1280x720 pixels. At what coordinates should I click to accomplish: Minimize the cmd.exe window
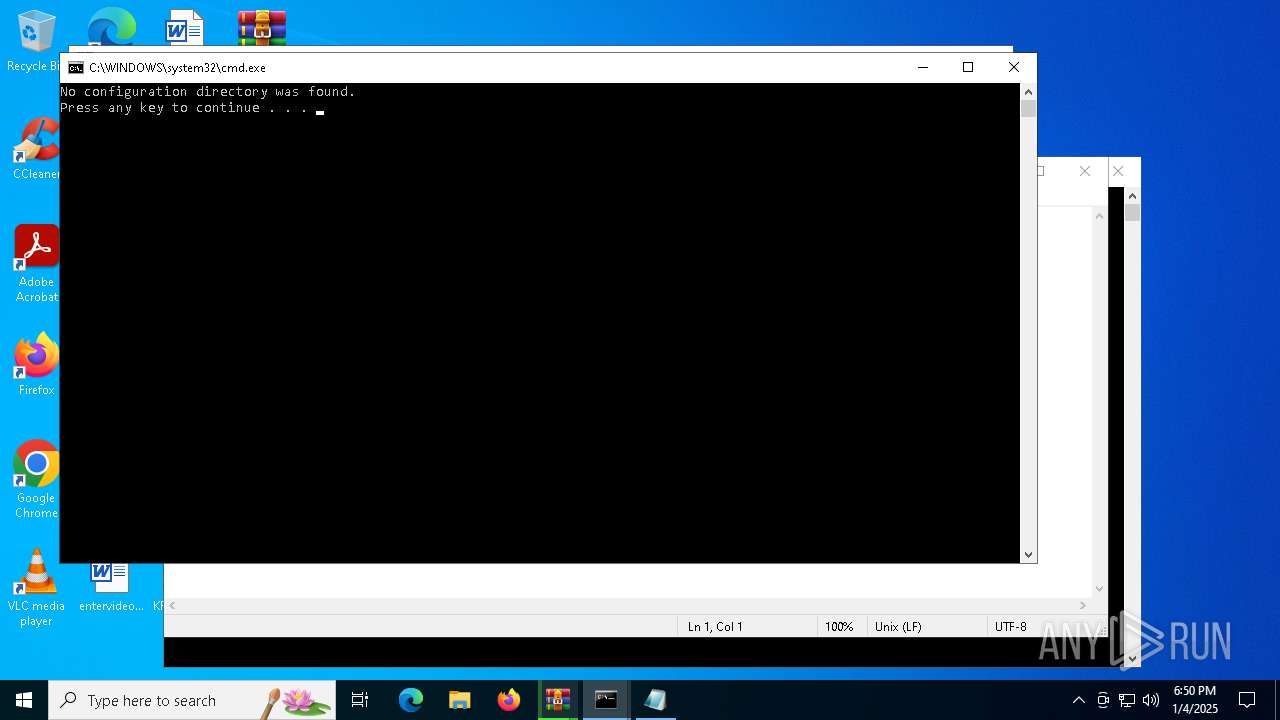(x=923, y=67)
